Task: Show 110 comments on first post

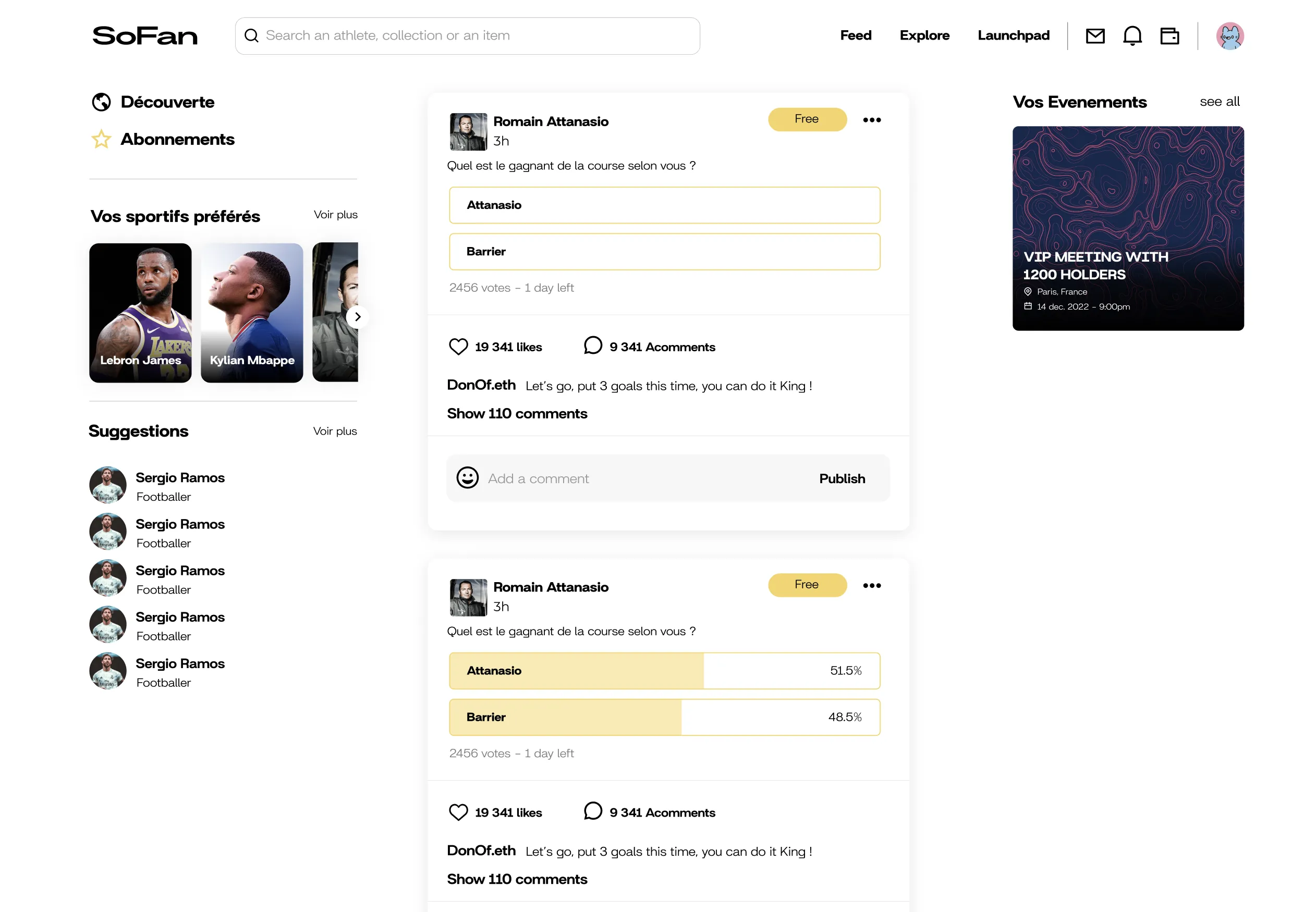Action: pos(517,414)
